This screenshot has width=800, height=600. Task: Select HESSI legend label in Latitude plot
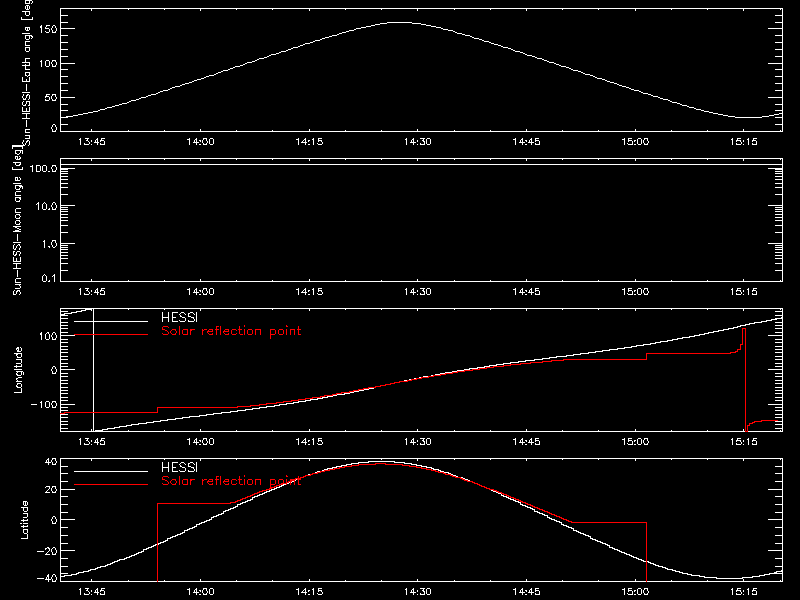click(x=179, y=467)
